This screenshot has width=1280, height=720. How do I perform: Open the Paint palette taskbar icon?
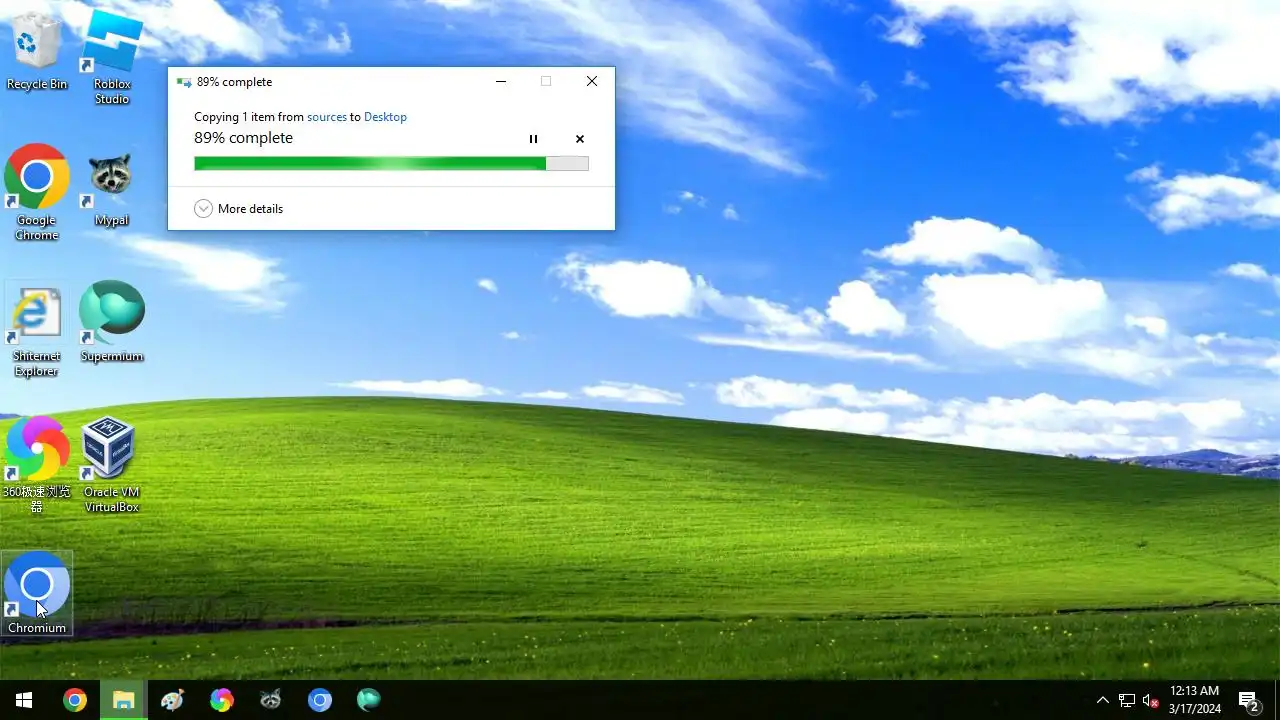pyautogui.click(x=172, y=700)
